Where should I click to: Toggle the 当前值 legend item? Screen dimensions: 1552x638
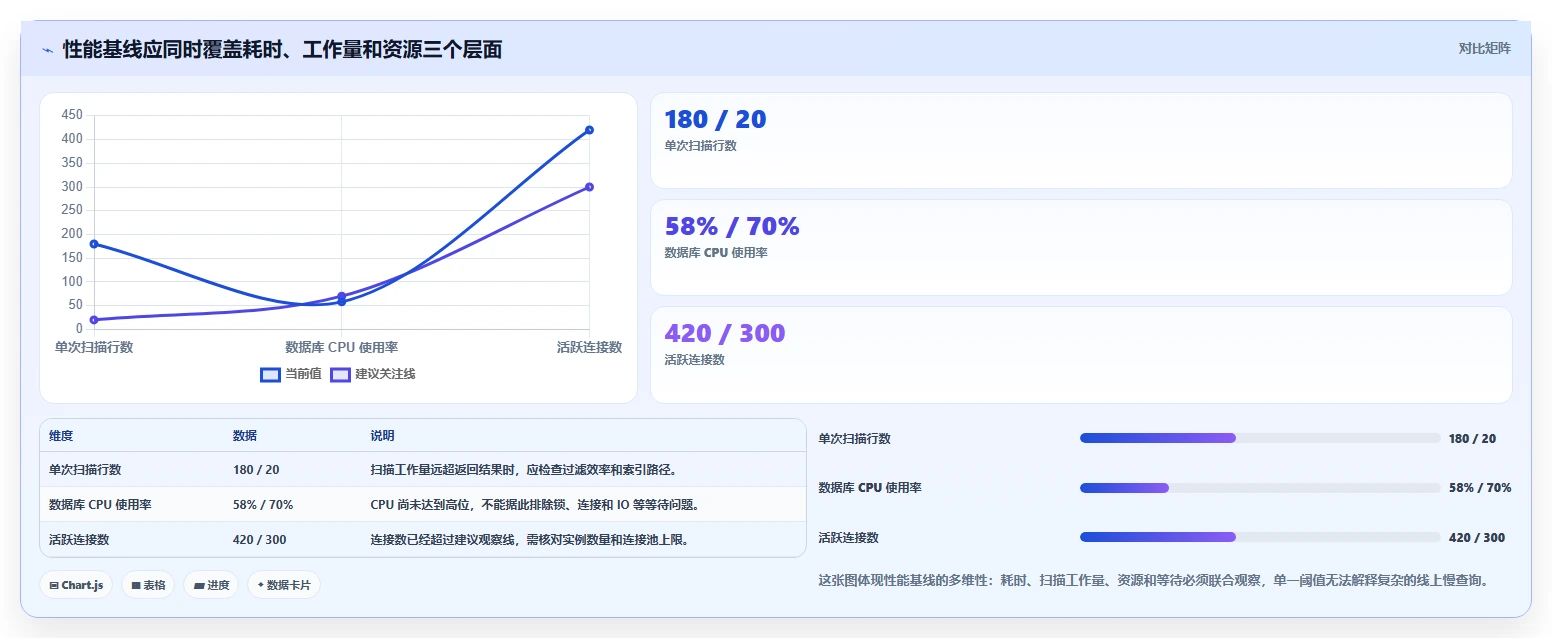coord(291,374)
